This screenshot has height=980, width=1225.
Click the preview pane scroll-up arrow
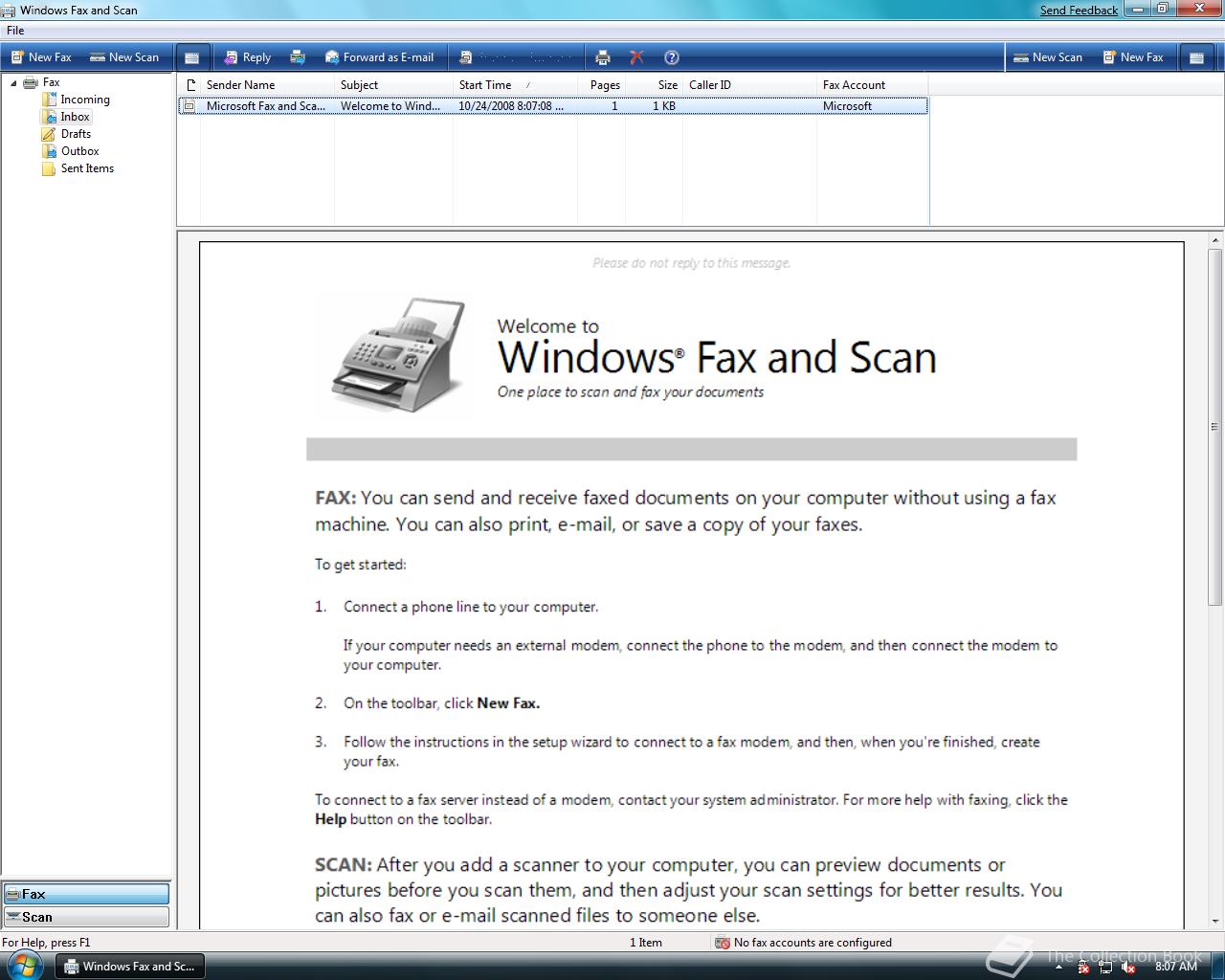1215,241
